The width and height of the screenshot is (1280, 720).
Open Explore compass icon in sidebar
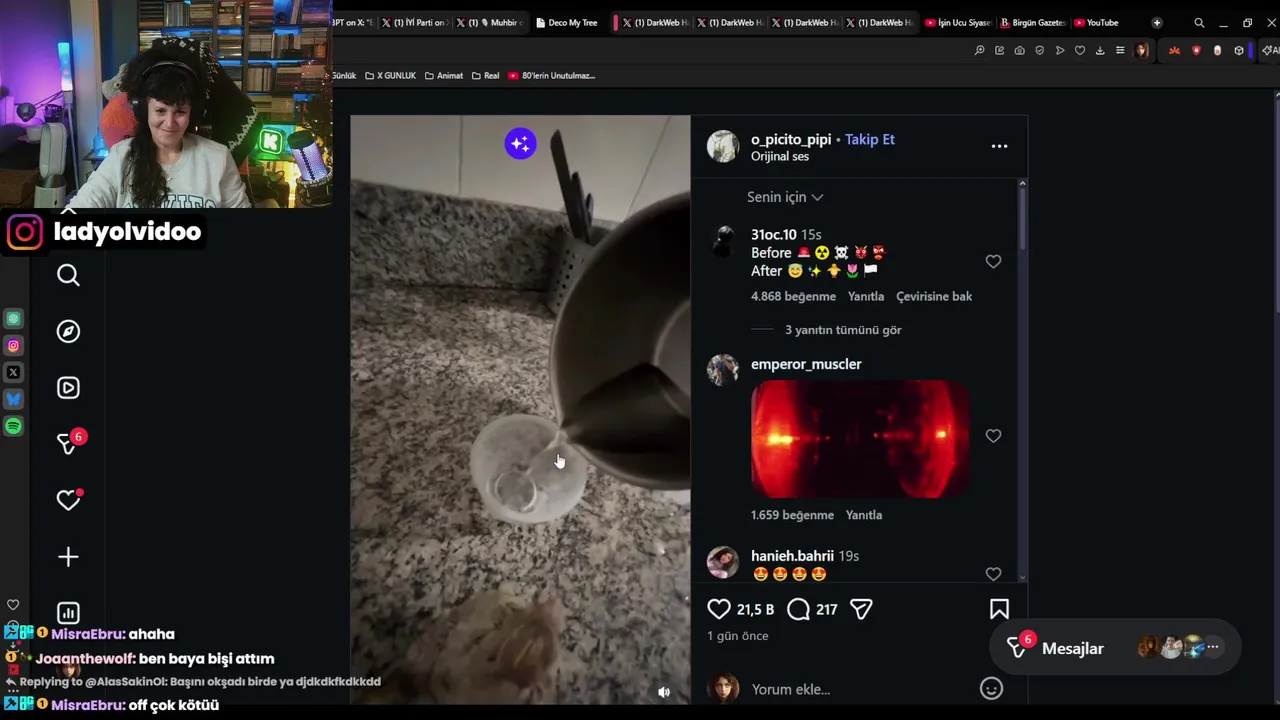coord(68,331)
